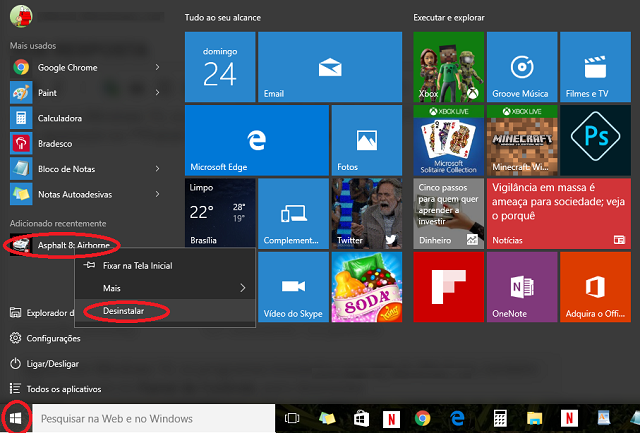Launch Paint from the most used list
640x433 pixels.
point(84,93)
